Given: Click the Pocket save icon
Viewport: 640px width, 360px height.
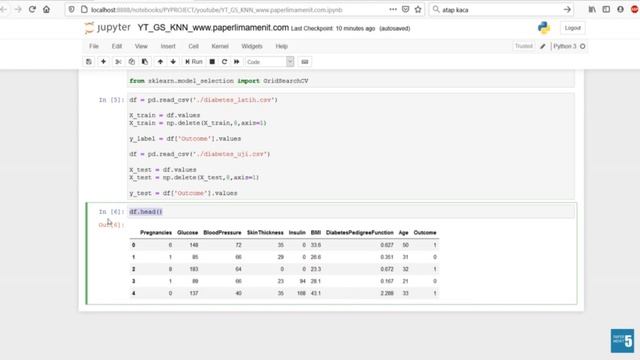Looking at the screenshot, I should [405, 9].
